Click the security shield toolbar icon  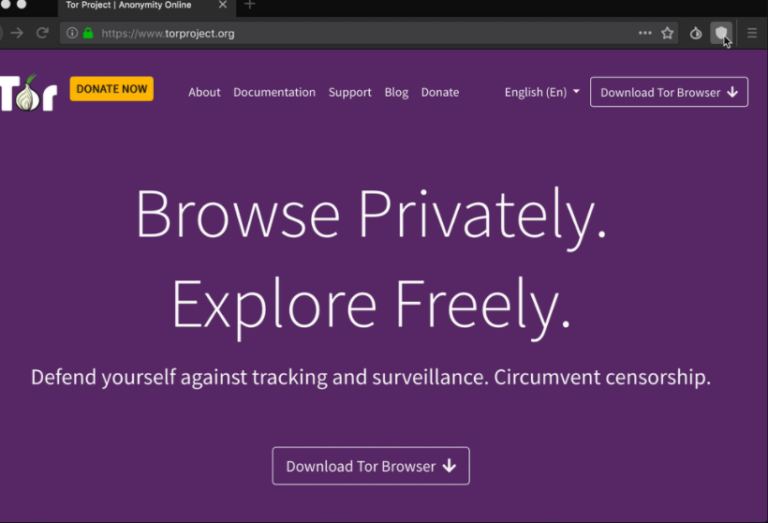click(x=720, y=33)
